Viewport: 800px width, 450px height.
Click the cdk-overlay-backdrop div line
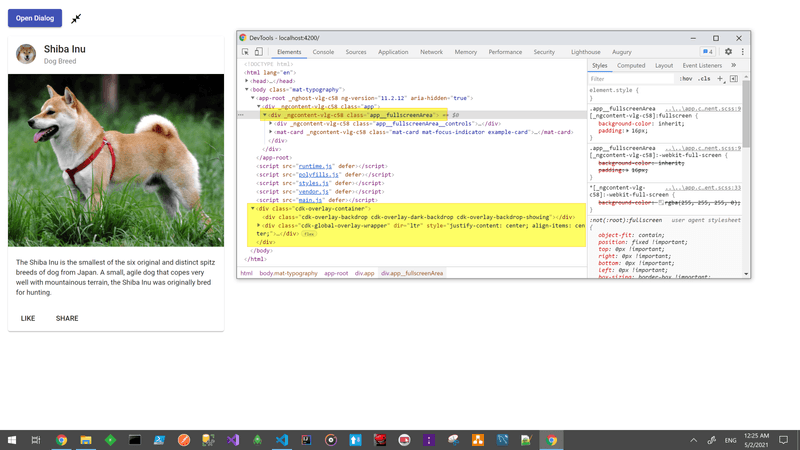click(x=418, y=217)
